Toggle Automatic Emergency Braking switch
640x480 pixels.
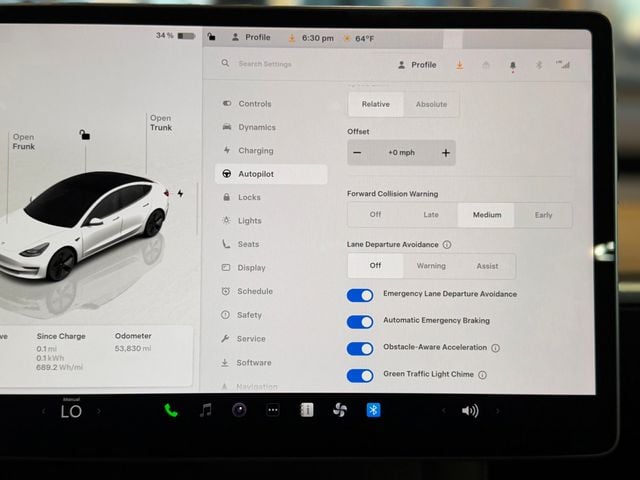[360, 322]
